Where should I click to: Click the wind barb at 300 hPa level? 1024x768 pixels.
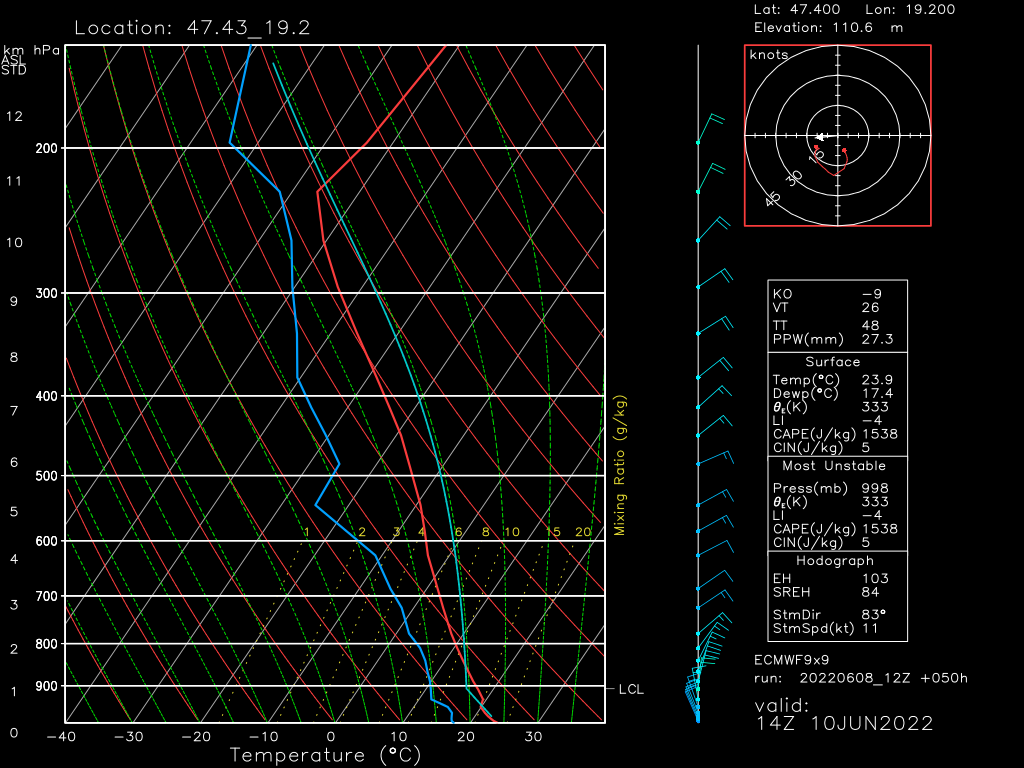pyautogui.click(x=711, y=279)
